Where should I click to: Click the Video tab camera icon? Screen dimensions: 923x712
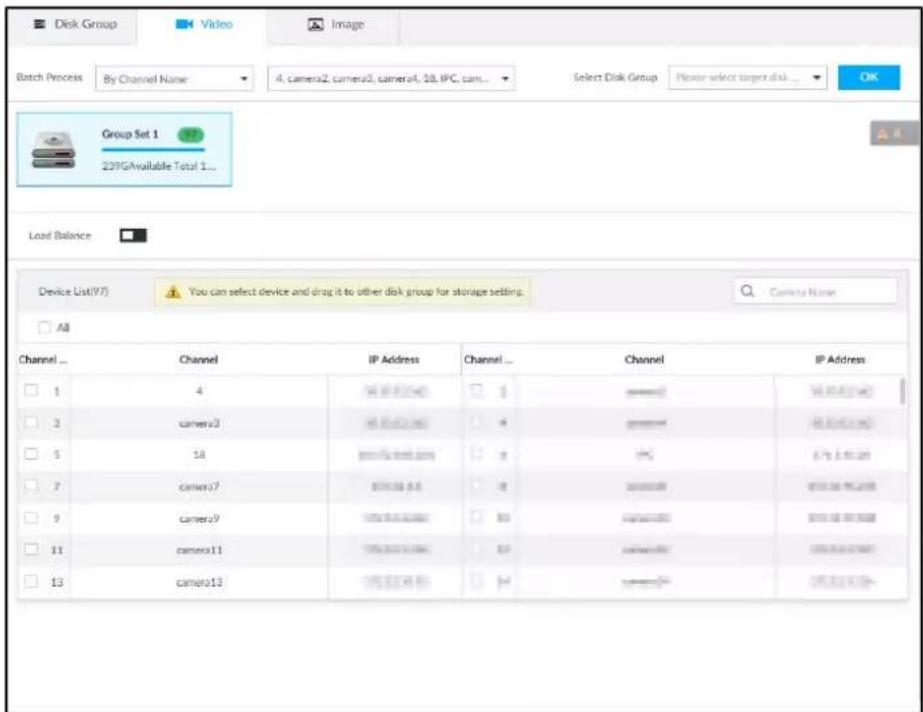click(x=184, y=24)
